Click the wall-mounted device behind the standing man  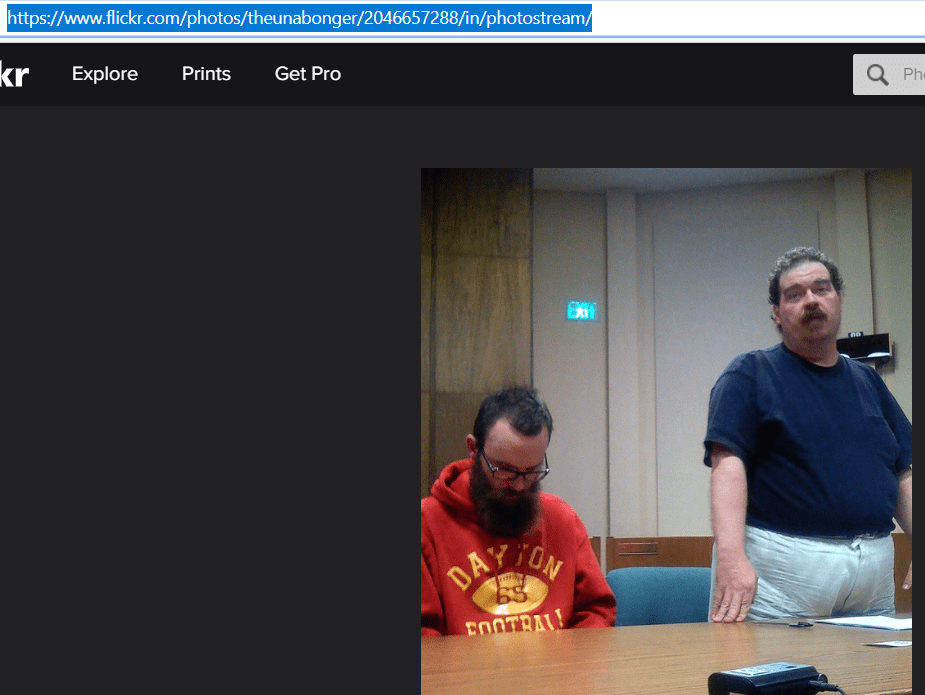pyautogui.click(x=864, y=345)
